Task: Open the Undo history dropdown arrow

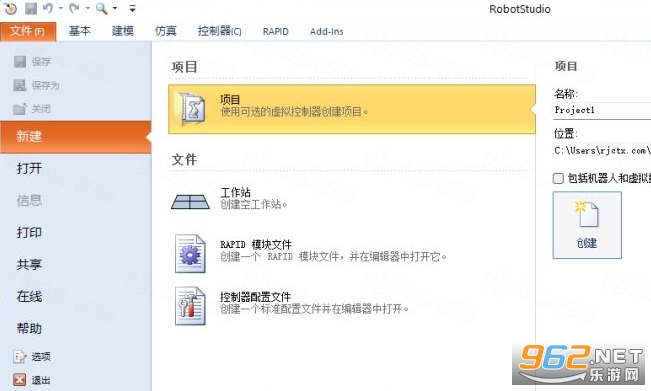Action: pos(61,8)
